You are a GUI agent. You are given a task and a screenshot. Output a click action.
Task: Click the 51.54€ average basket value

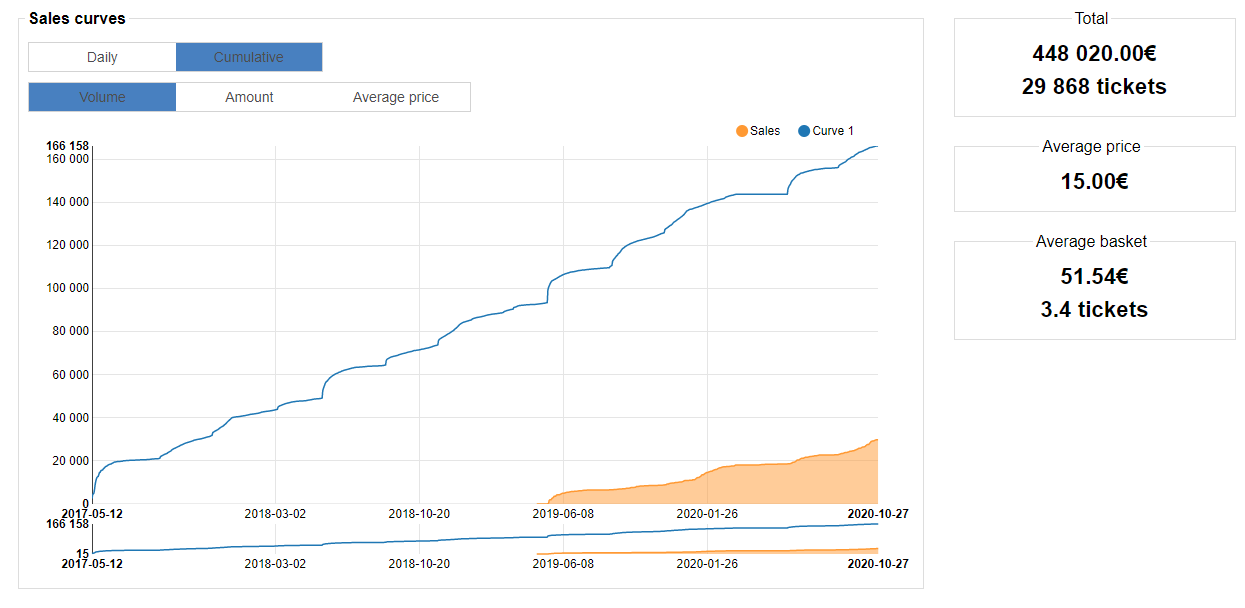(1094, 277)
